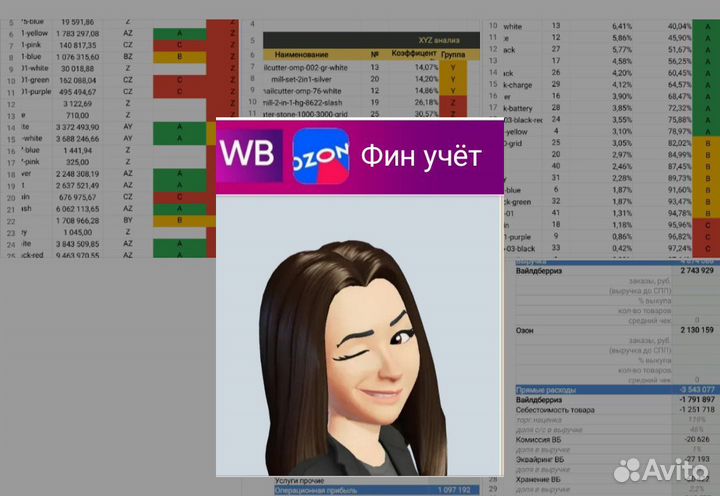Select the "Вайлдберриз" row with 2 743 929
This screenshot has width=720, height=496.
point(615,271)
